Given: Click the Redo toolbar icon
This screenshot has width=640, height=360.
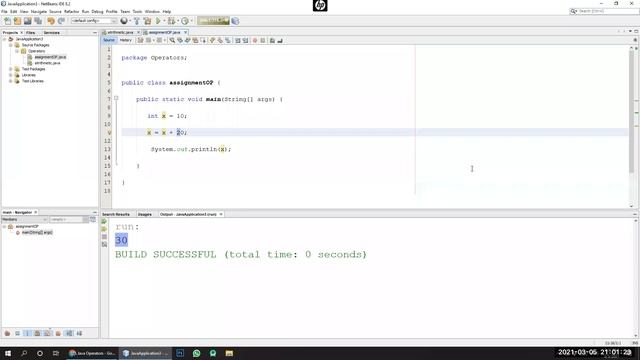Looking at the screenshot, I should 61,21.
